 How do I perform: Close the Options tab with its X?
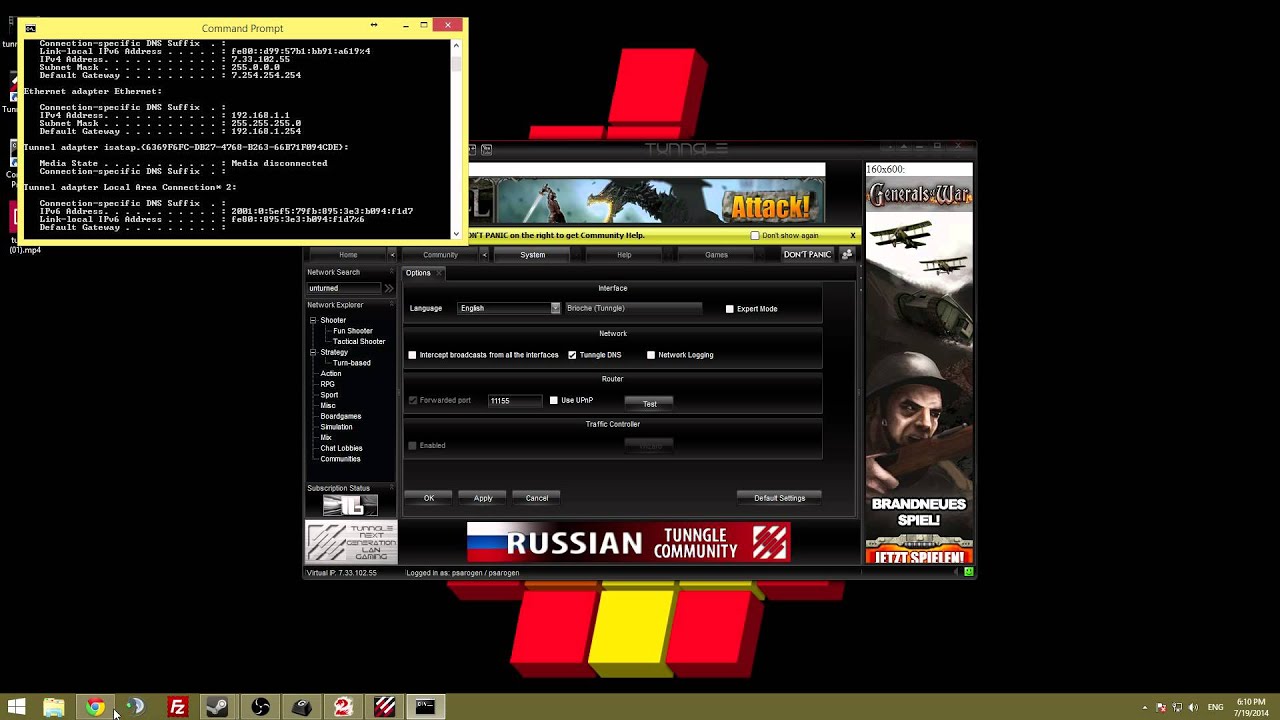[x=439, y=273]
